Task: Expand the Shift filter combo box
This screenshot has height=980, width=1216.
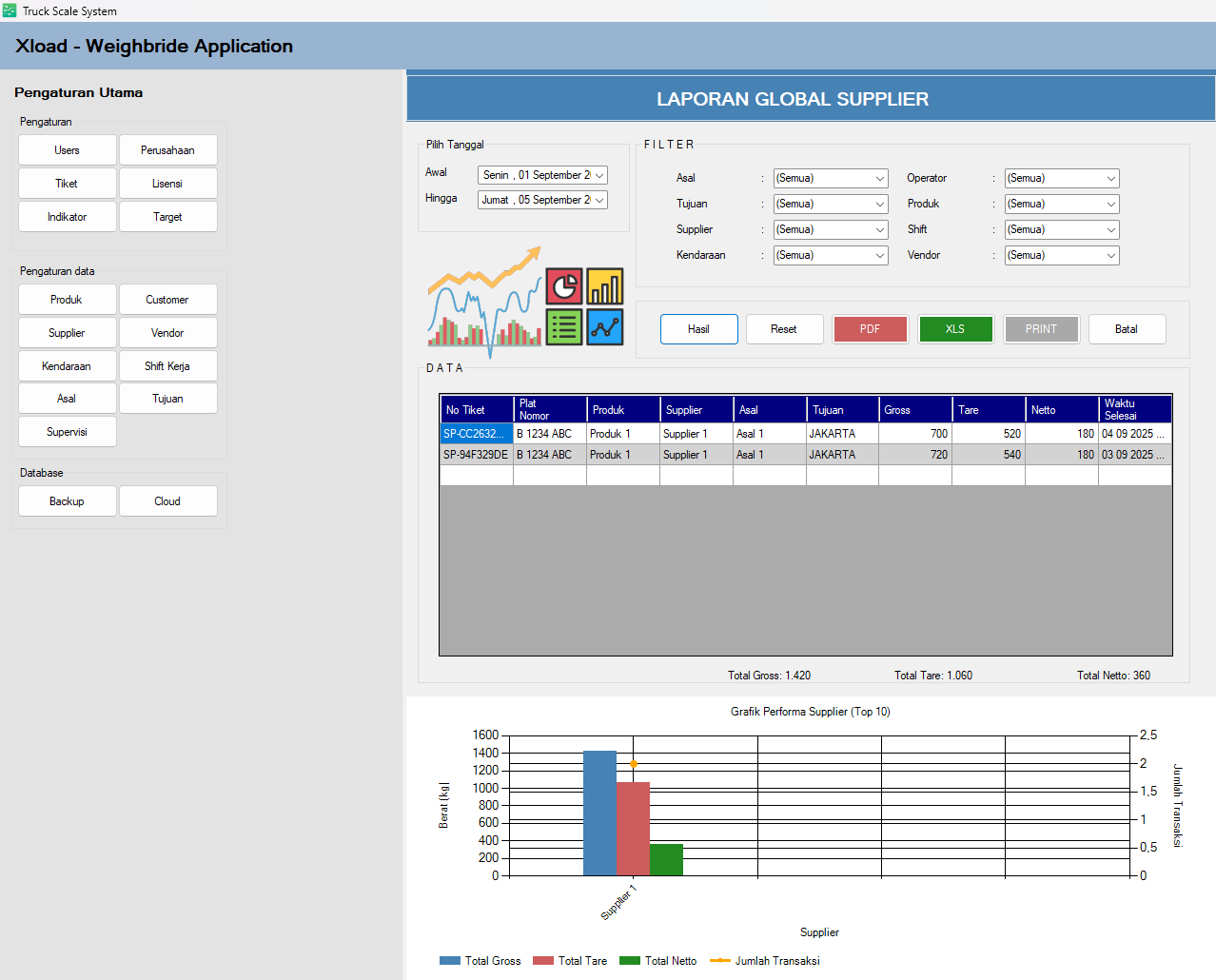Action: pos(1111,229)
